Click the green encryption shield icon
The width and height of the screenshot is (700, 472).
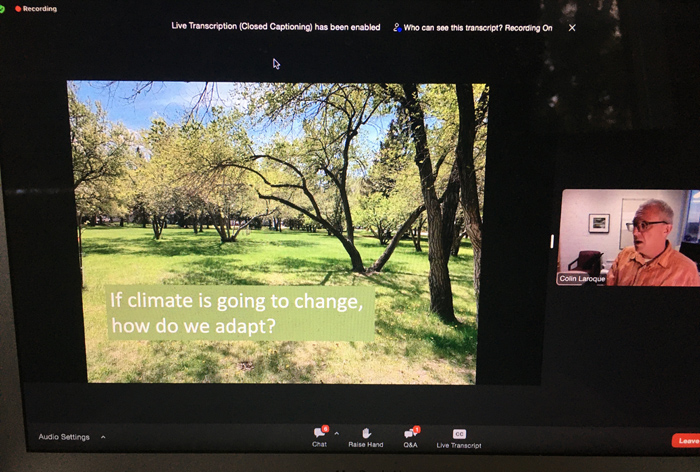3,8
